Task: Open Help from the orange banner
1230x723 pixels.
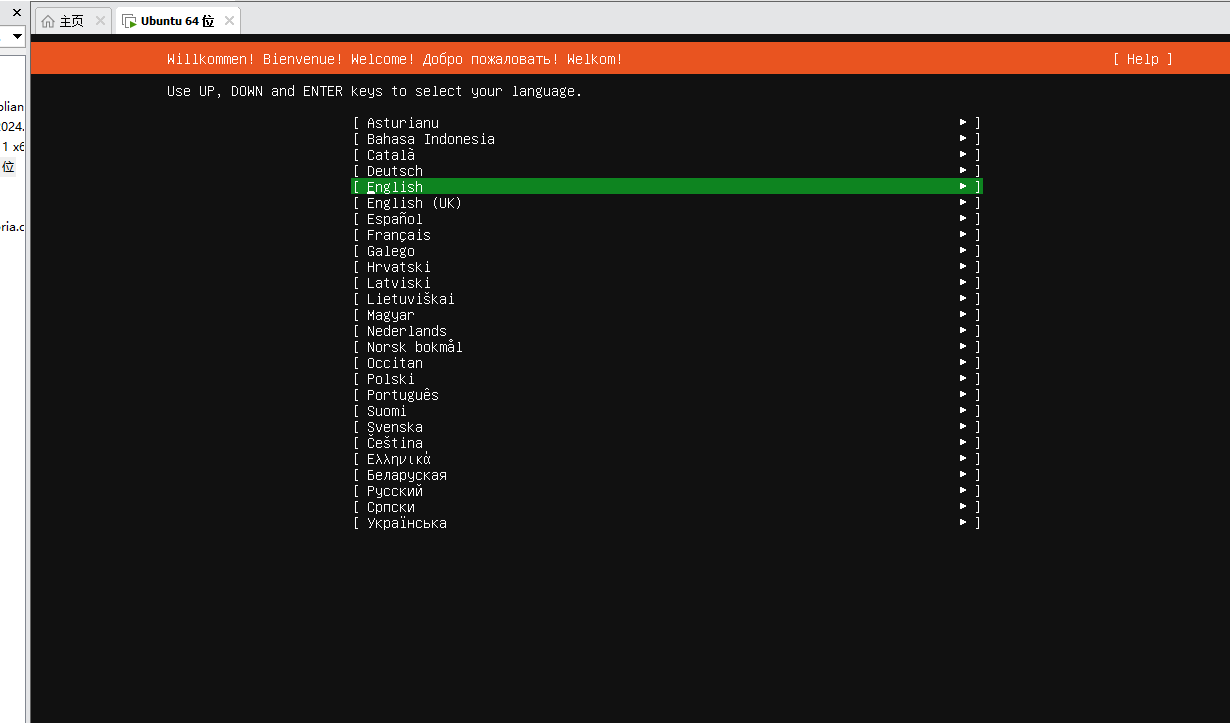Action: [1141, 59]
